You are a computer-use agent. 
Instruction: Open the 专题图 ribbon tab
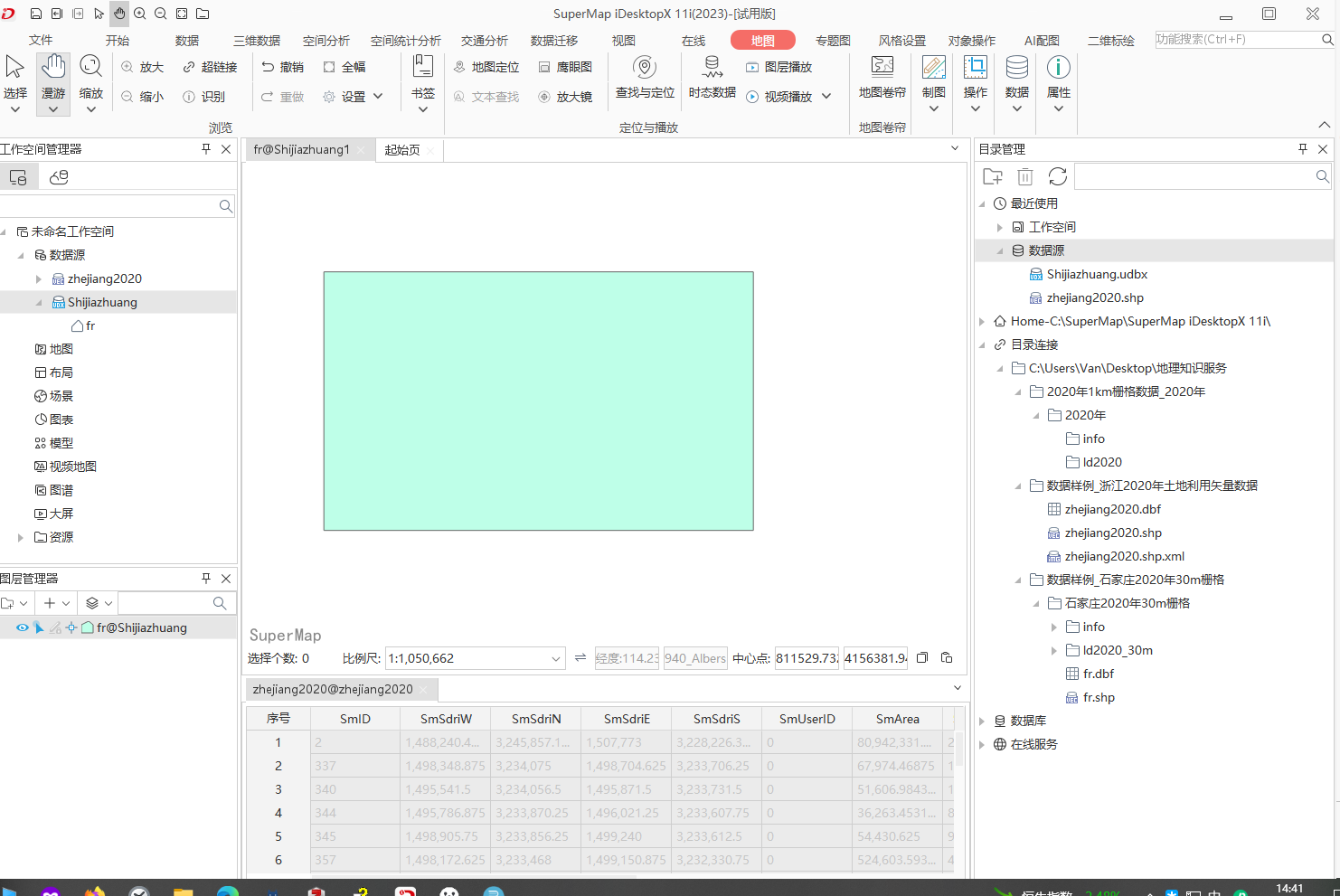tap(833, 41)
